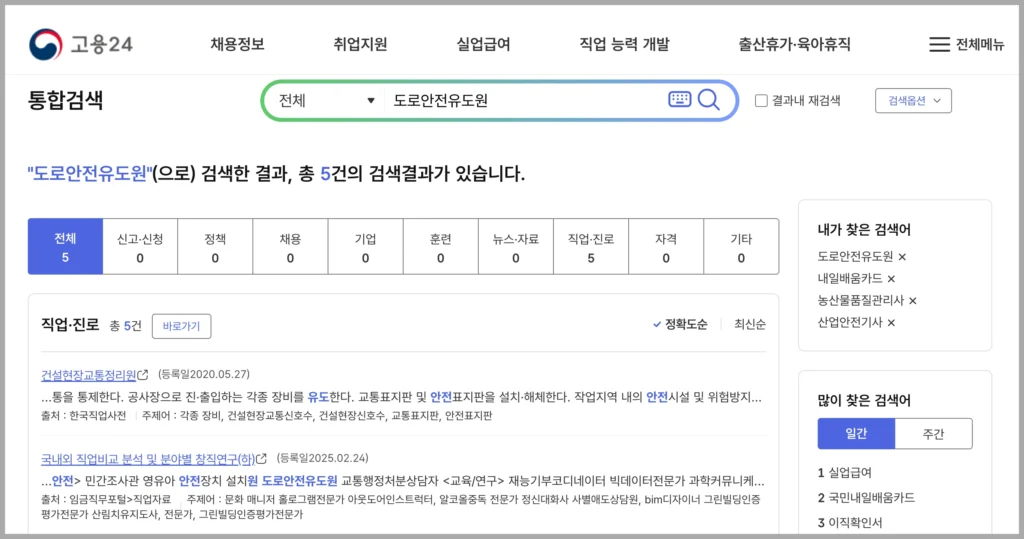Open the 전체메뉴 hamburger menu icon
The height and width of the screenshot is (539, 1024).
click(939, 44)
